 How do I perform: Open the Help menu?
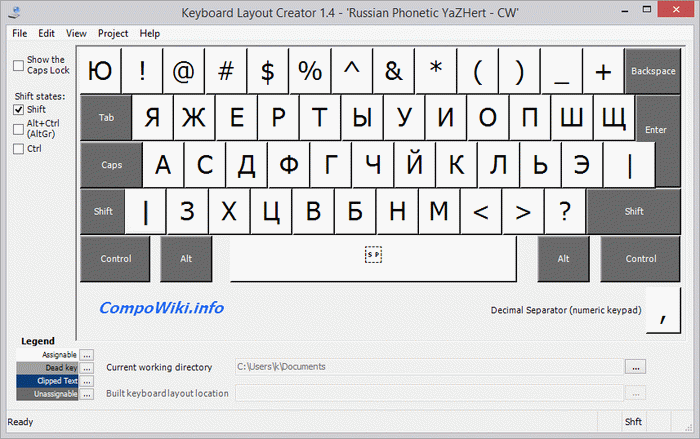click(149, 33)
